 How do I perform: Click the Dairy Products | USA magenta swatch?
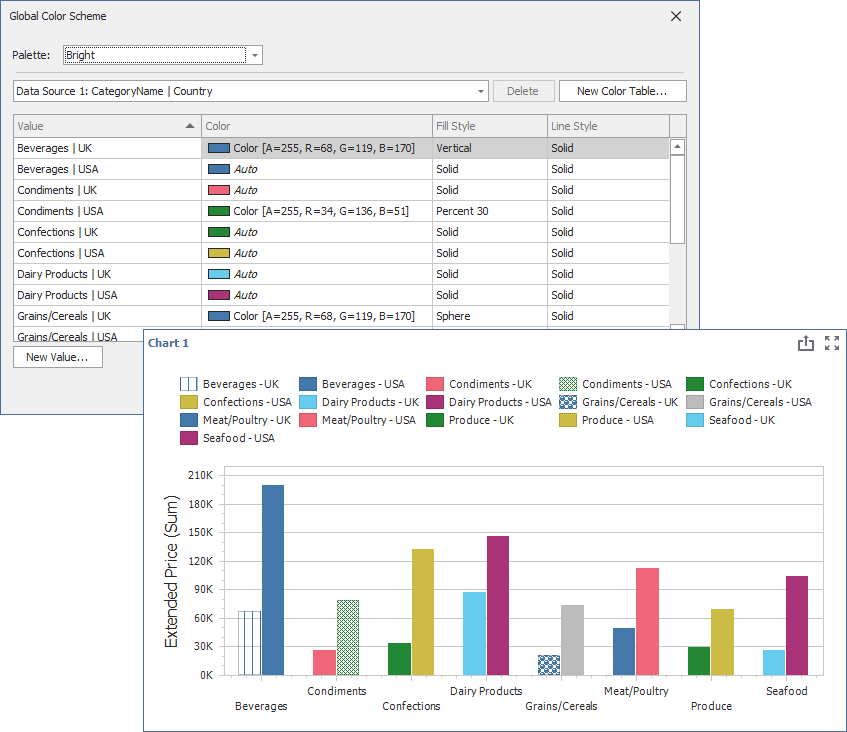coord(219,296)
